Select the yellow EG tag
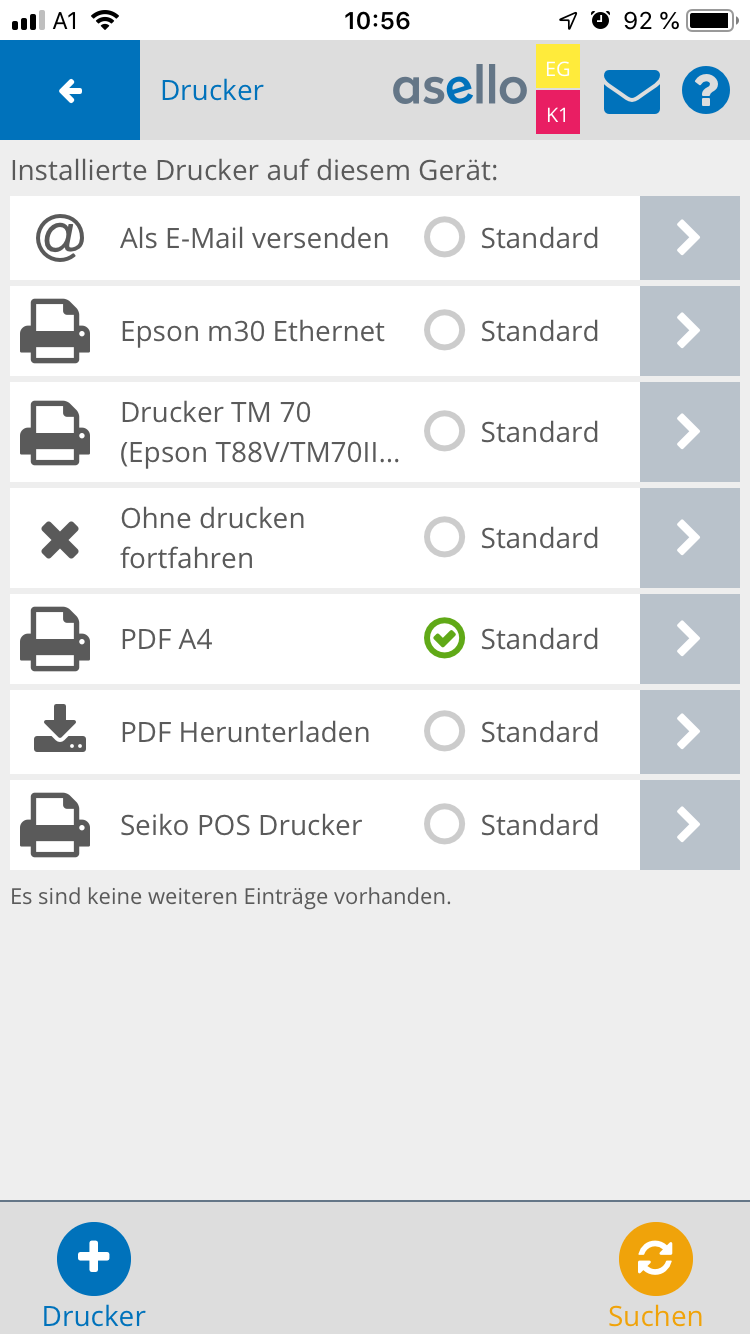 [x=558, y=68]
